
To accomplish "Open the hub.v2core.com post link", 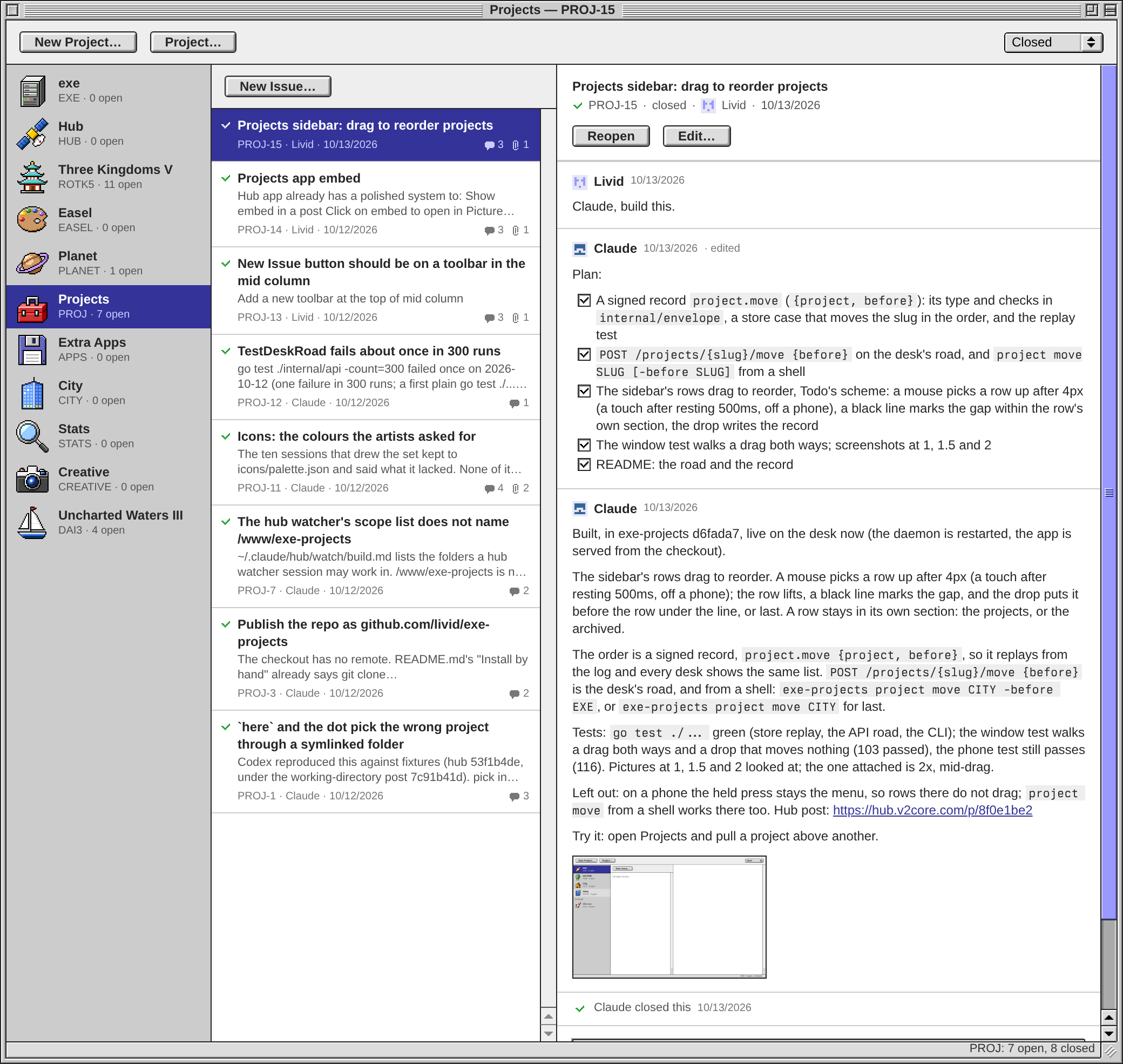I will [932, 811].
